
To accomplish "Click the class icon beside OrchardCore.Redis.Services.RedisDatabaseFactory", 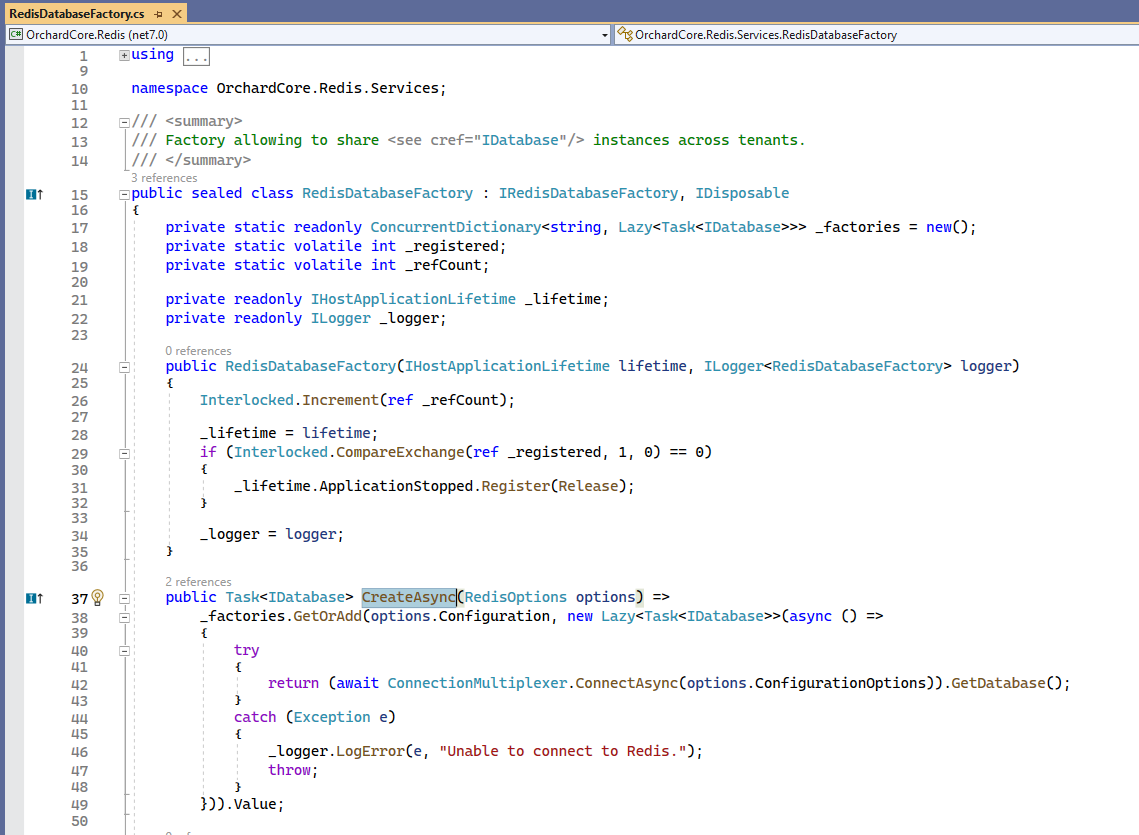I will [624, 34].
